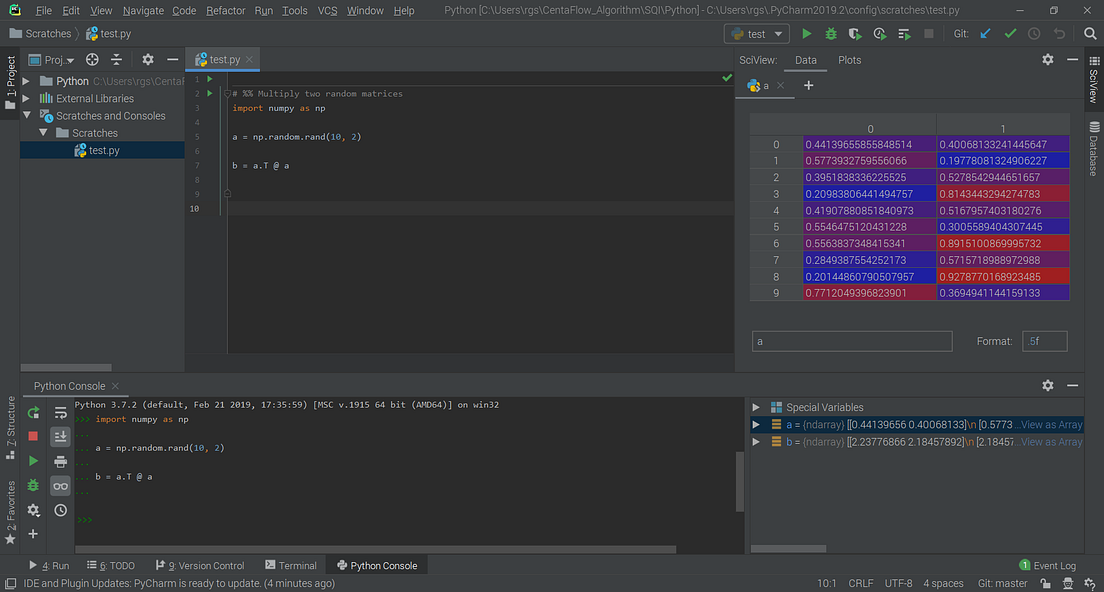Switch to the Plots tab in SciView
The width and height of the screenshot is (1104, 592).
click(x=849, y=59)
